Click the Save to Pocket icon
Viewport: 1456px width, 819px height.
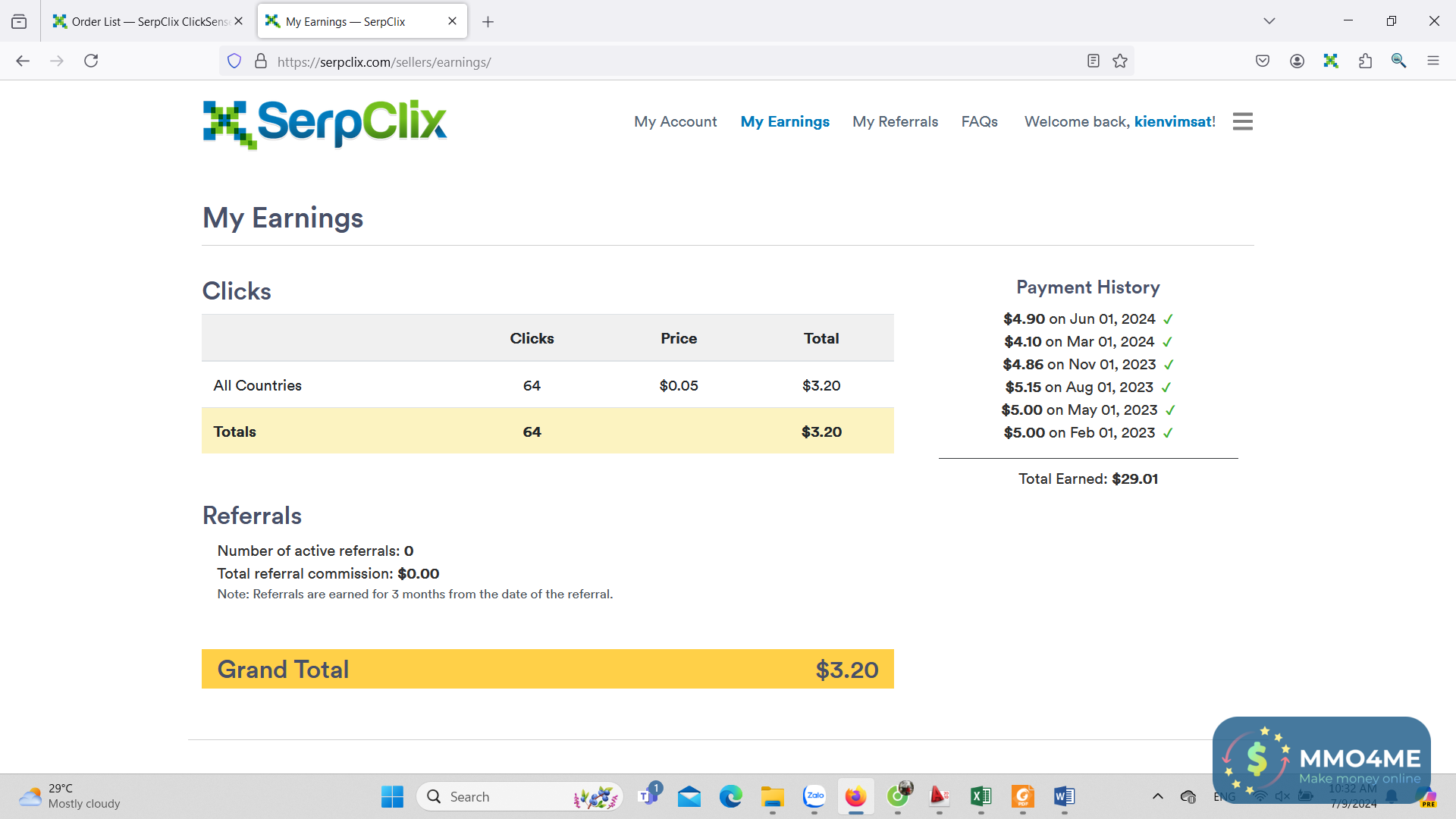(x=1263, y=61)
